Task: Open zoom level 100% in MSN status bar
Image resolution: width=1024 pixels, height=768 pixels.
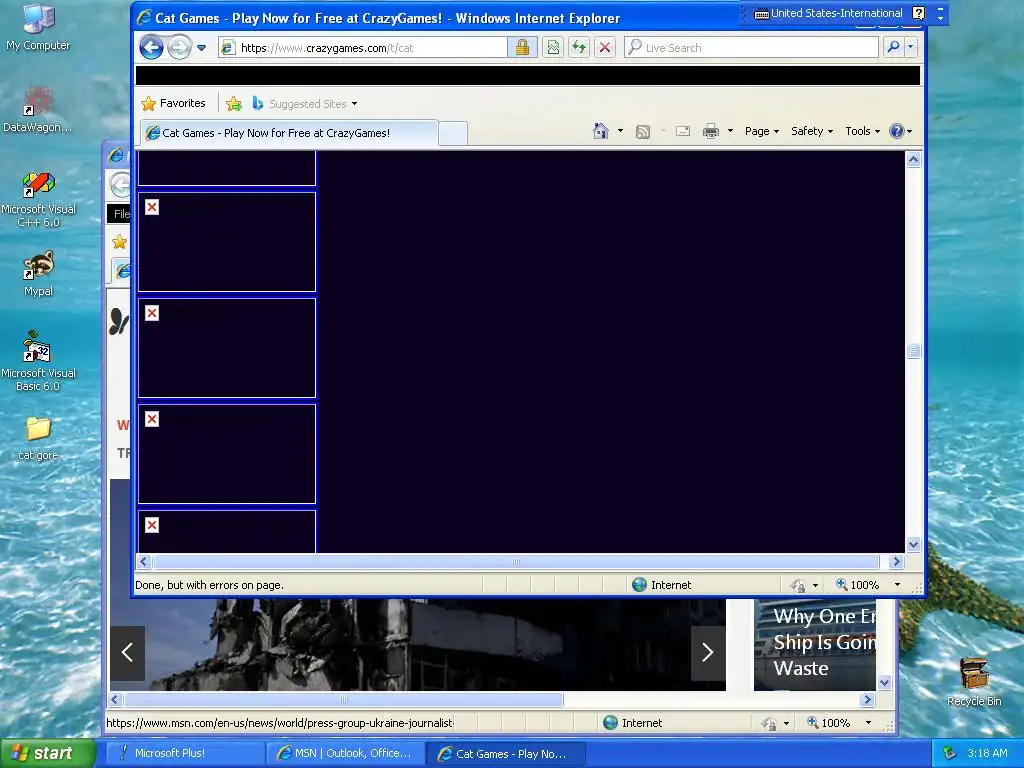Action: [829, 723]
